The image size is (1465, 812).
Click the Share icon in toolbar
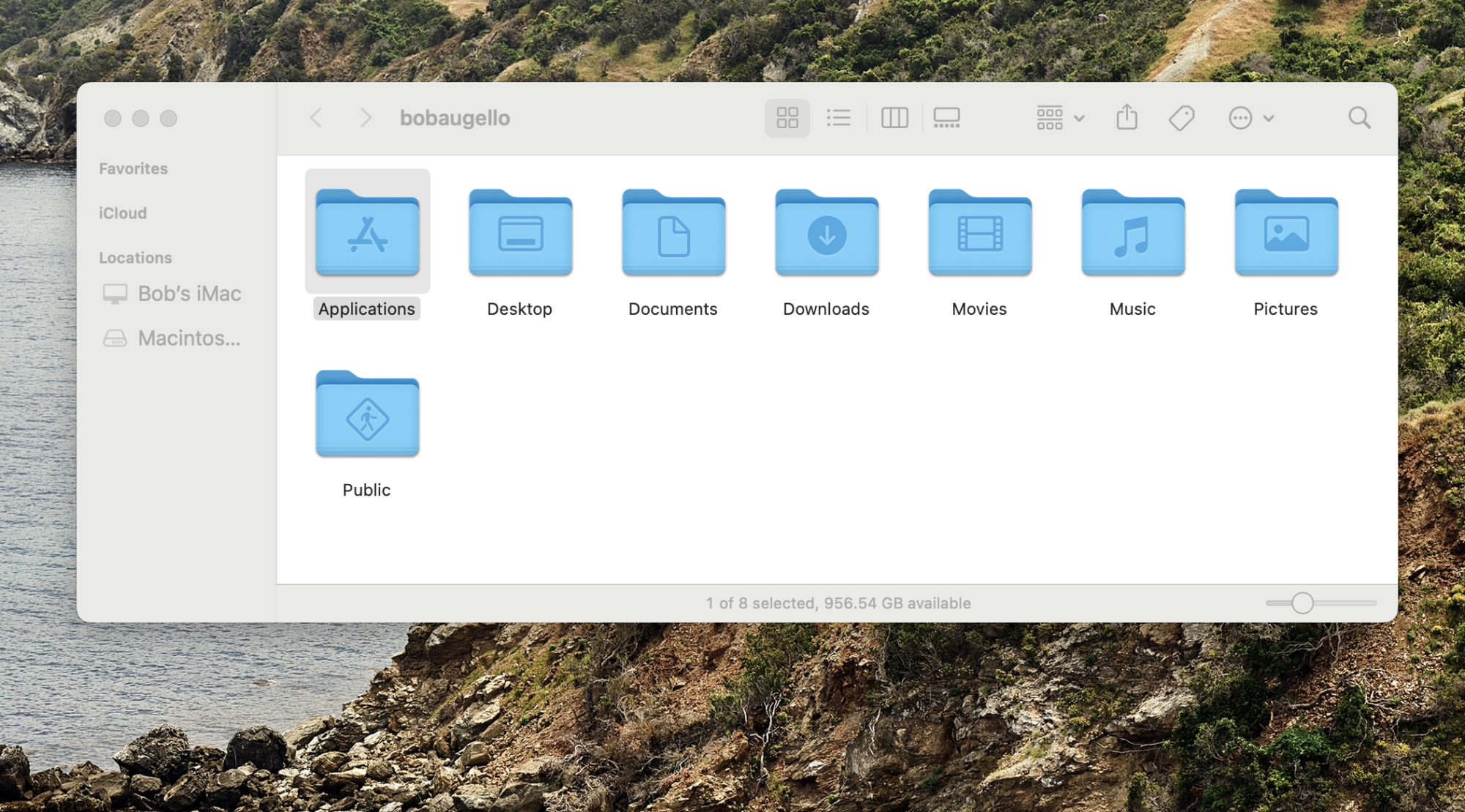coord(1127,118)
